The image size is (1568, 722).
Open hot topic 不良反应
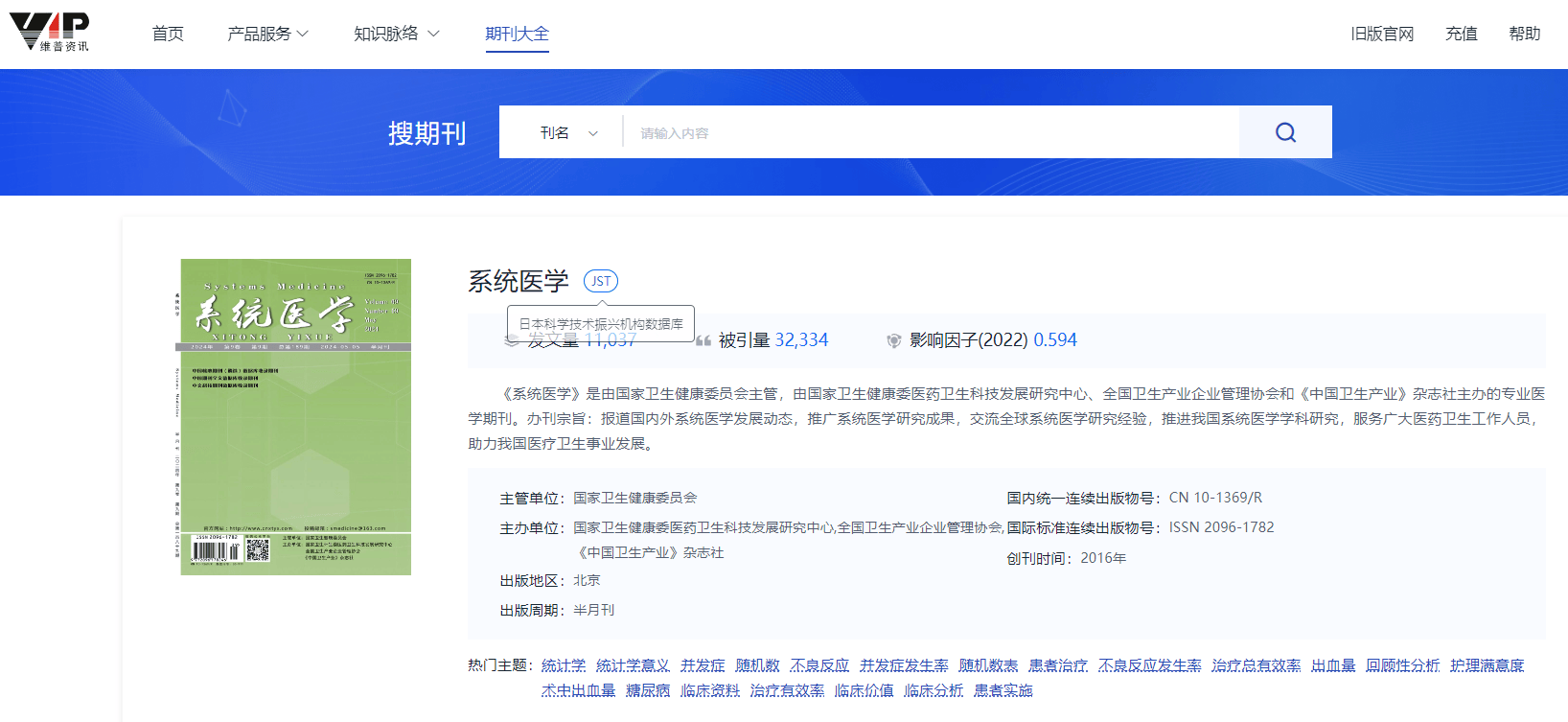[x=819, y=665]
